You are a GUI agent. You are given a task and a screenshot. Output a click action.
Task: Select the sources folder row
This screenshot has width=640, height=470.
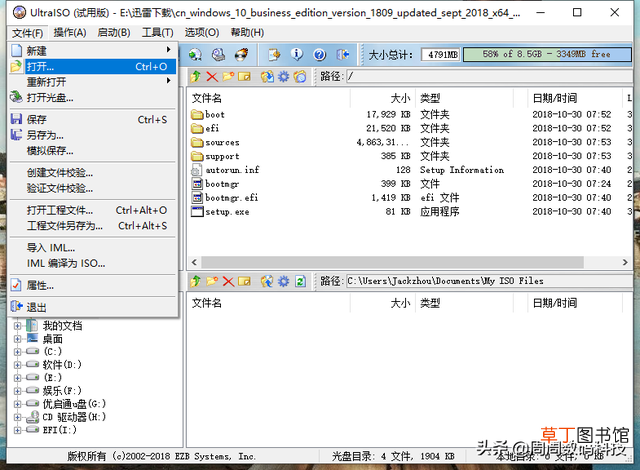[409, 142]
